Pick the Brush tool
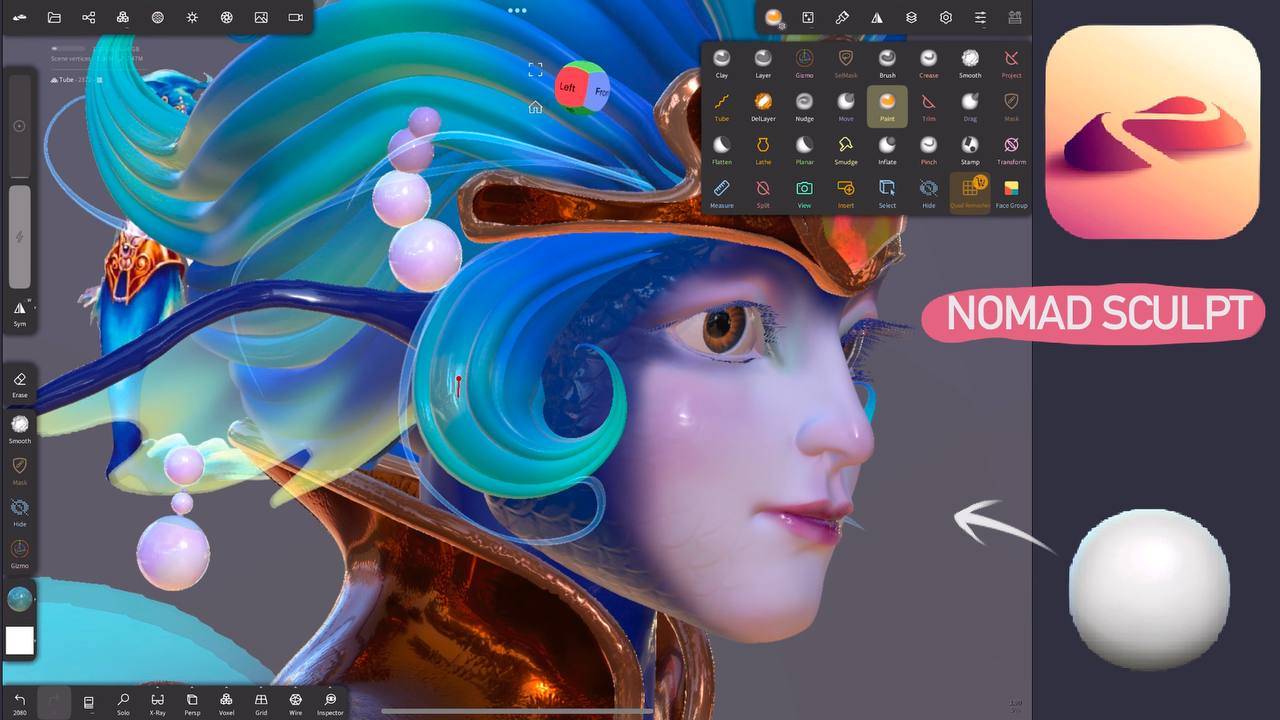The width and height of the screenshot is (1280, 720). (887, 63)
